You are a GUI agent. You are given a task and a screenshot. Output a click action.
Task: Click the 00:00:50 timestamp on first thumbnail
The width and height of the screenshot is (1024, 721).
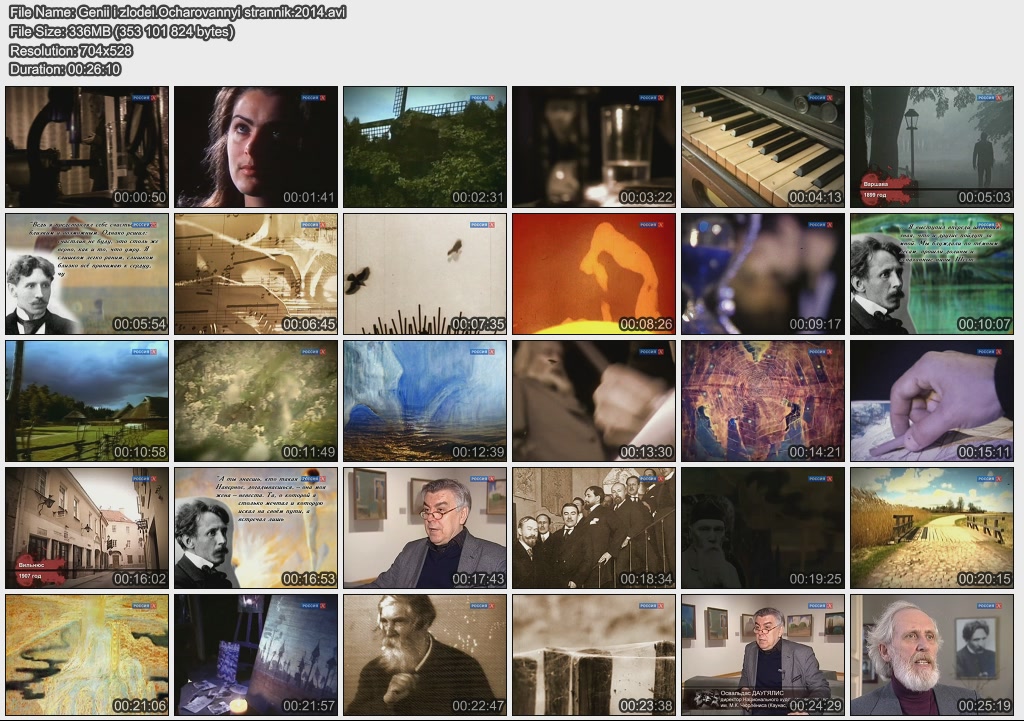click(x=139, y=197)
